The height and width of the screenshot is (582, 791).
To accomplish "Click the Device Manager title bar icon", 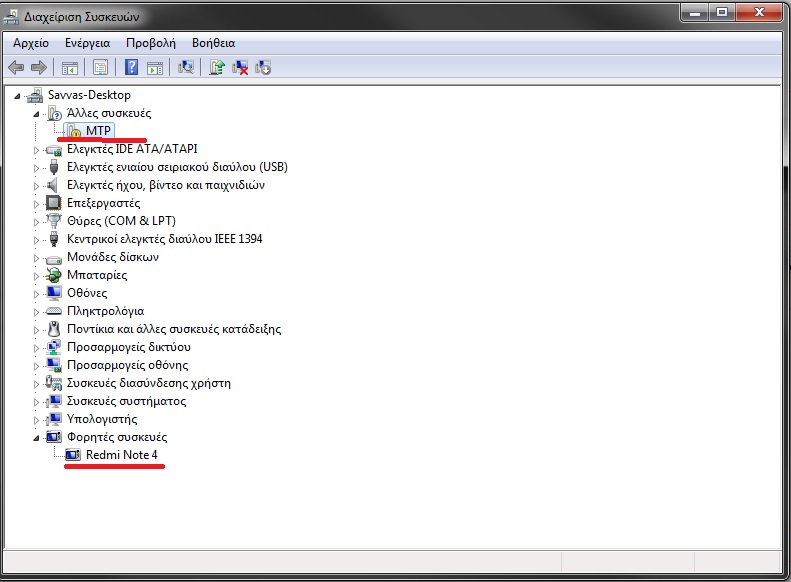I will click(x=11, y=17).
